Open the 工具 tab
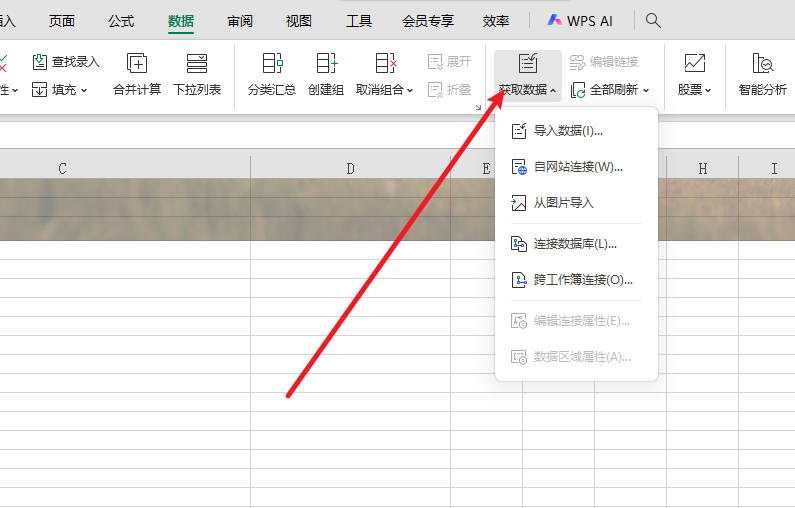This screenshot has height=508, width=795. pyautogui.click(x=358, y=21)
